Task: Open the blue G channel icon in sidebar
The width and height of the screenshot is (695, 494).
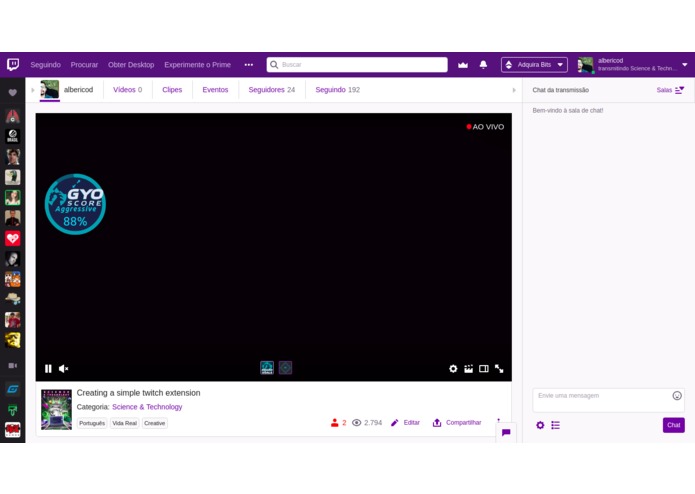Action: [x=12, y=389]
